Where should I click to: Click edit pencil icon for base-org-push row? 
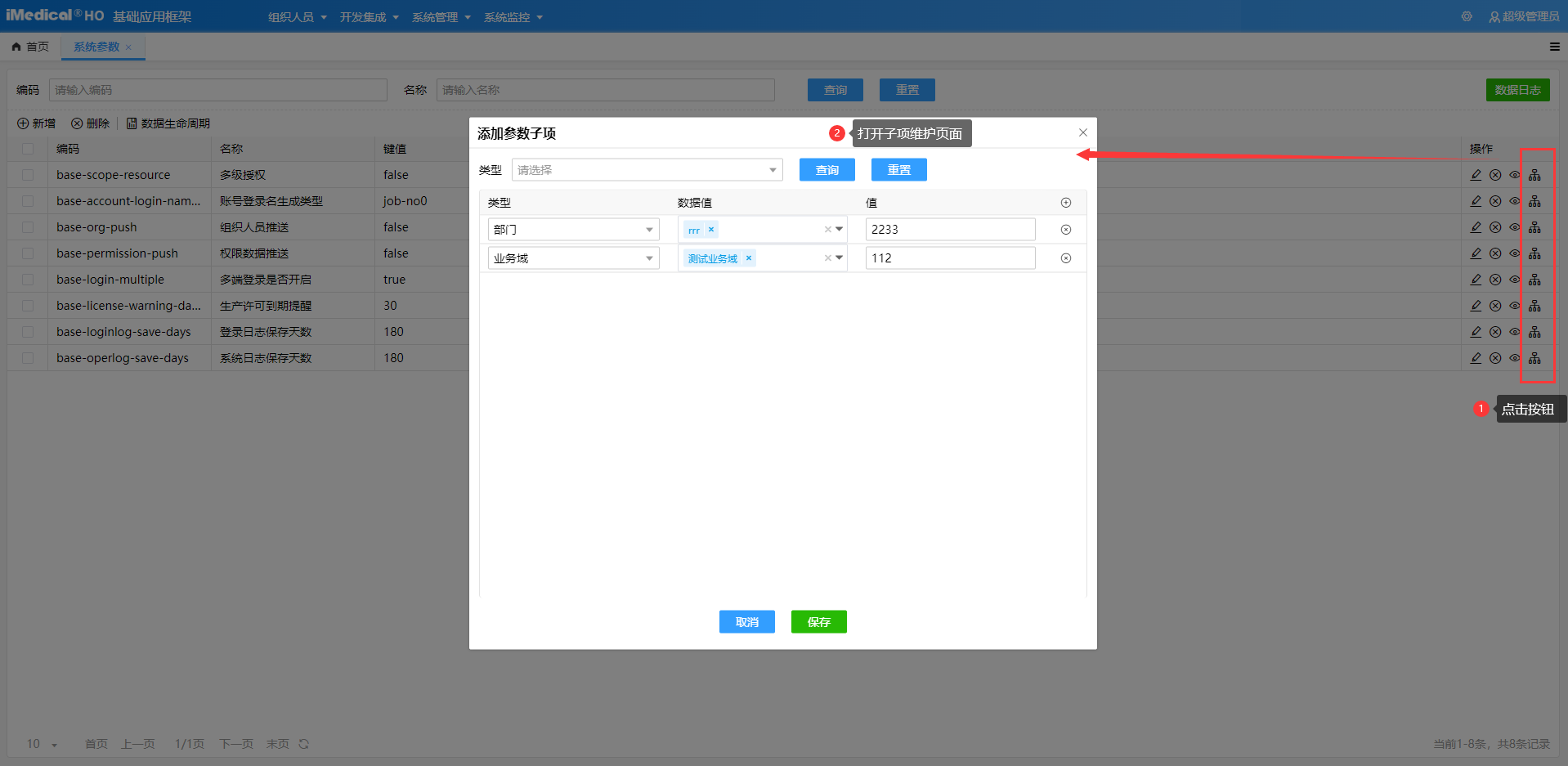(1476, 227)
